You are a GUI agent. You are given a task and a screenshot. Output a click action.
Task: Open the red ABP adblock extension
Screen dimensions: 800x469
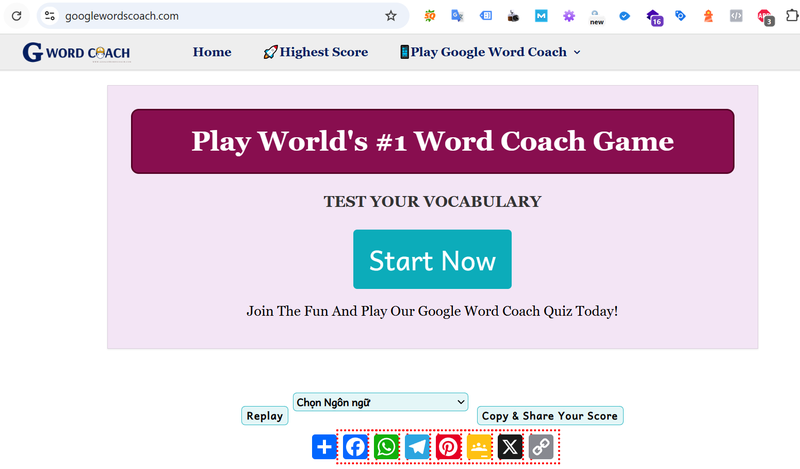765,17
